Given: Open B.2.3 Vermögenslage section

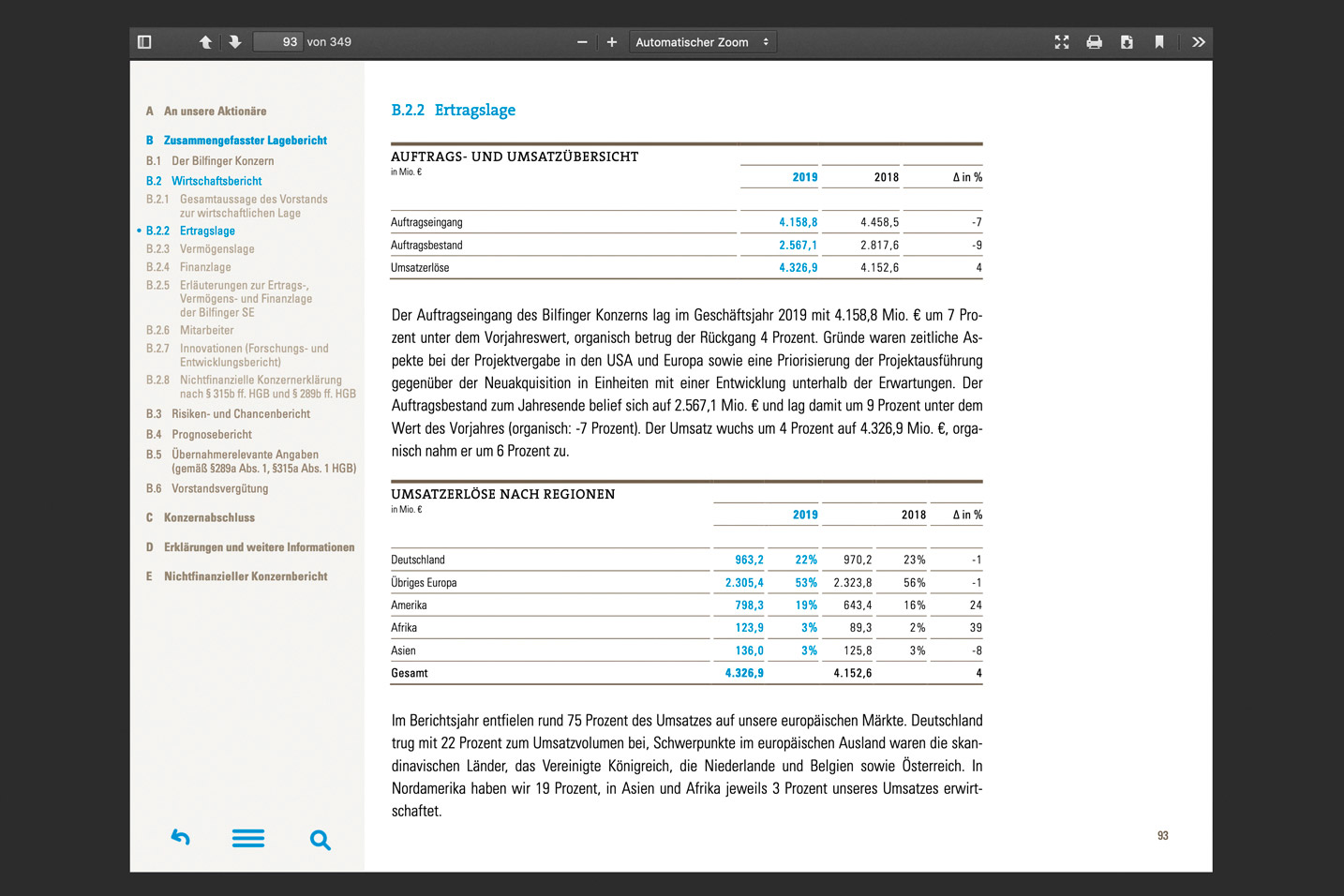Looking at the screenshot, I should tap(217, 249).
